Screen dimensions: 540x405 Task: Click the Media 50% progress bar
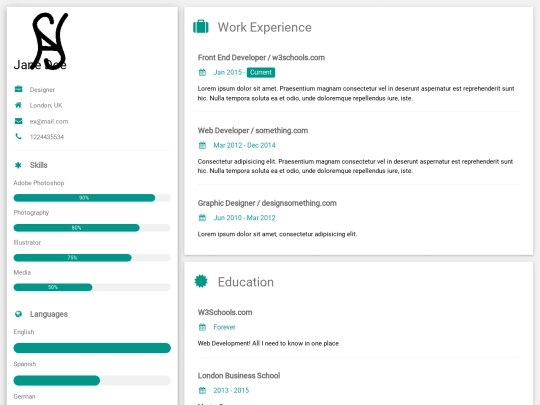point(92,287)
